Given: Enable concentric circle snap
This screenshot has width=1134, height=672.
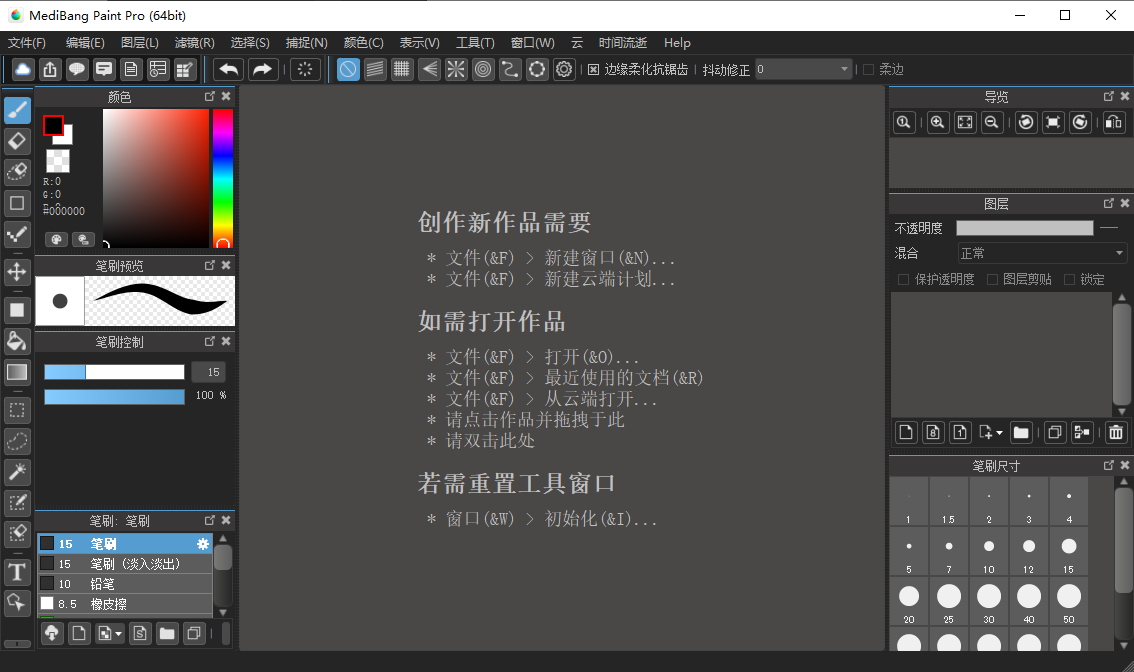Looking at the screenshot, I should (x=483, y=69).
